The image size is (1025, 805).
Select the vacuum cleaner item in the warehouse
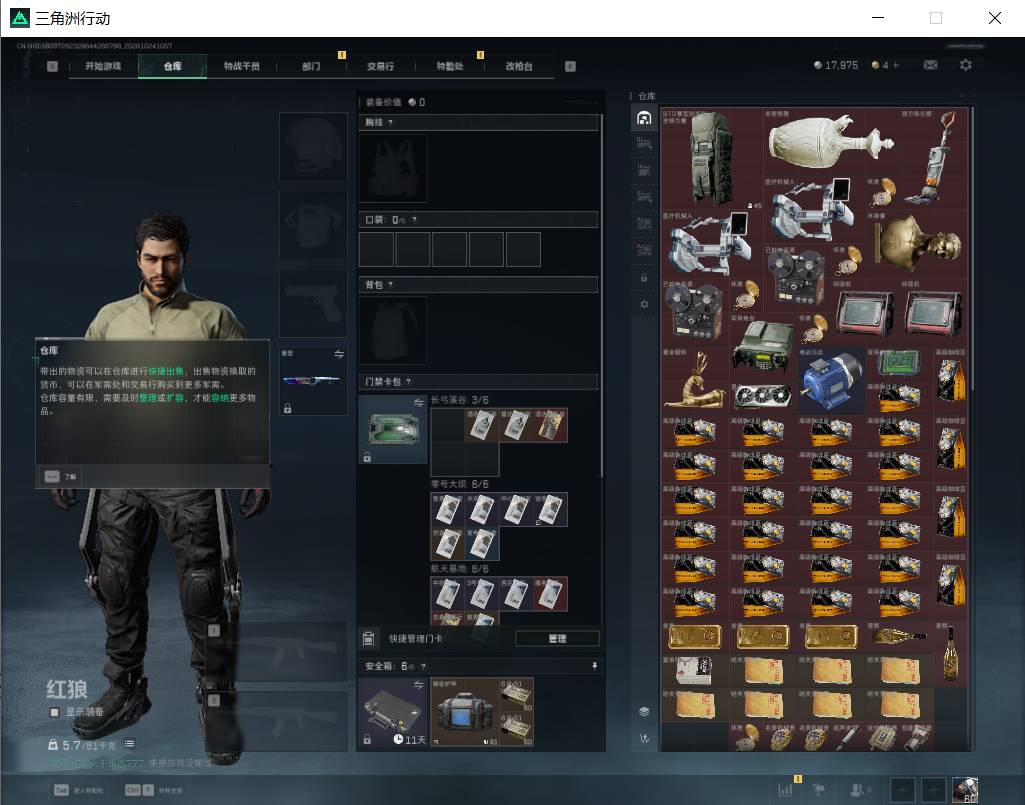[935, 157]
